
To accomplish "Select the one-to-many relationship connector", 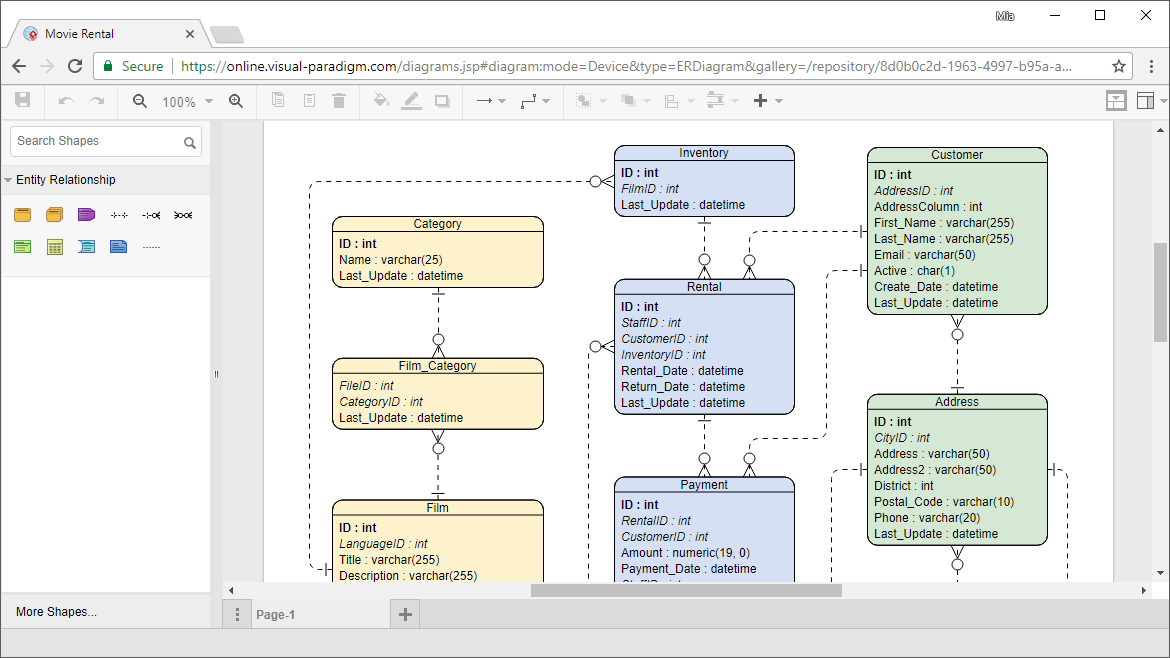I will point(151,216).
